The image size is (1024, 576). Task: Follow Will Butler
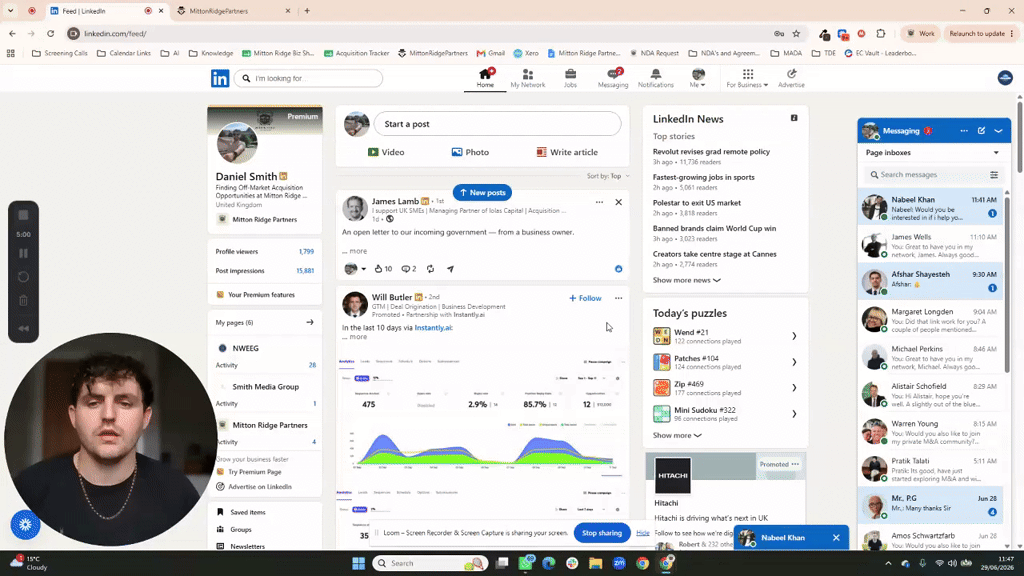click(x=585, y=298)
